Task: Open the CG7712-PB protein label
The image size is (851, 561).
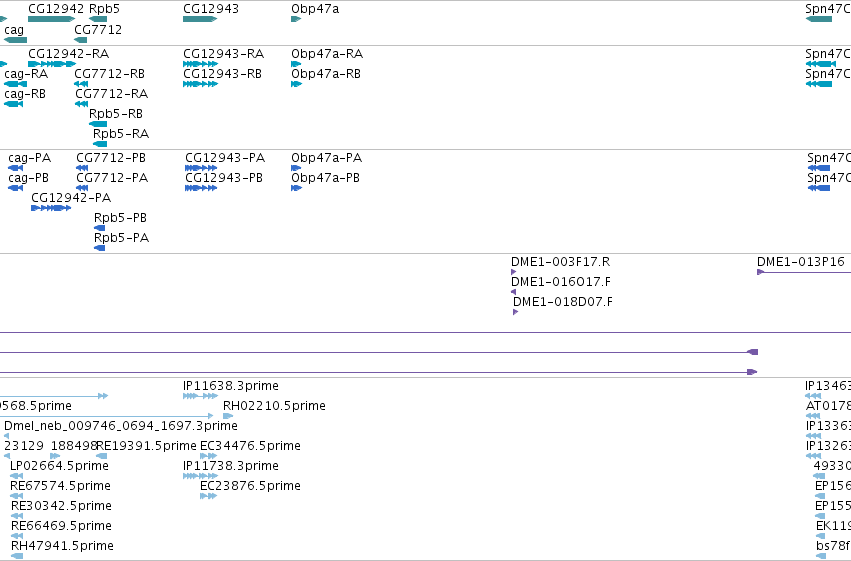Action: tap(111, 158)
